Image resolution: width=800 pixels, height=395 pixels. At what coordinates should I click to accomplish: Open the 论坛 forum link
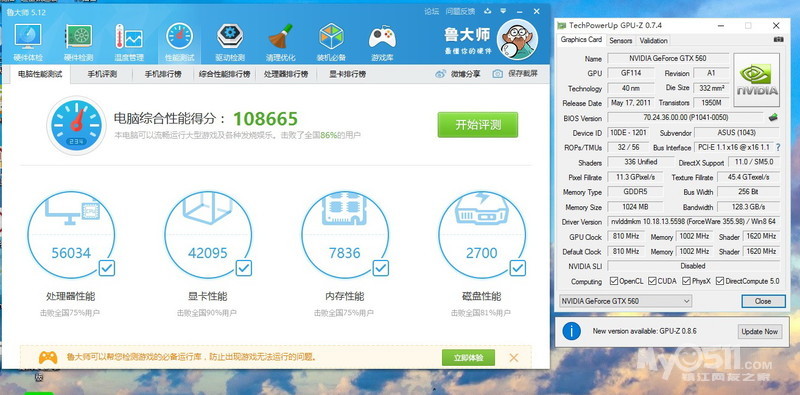click(x=431, y=11)
